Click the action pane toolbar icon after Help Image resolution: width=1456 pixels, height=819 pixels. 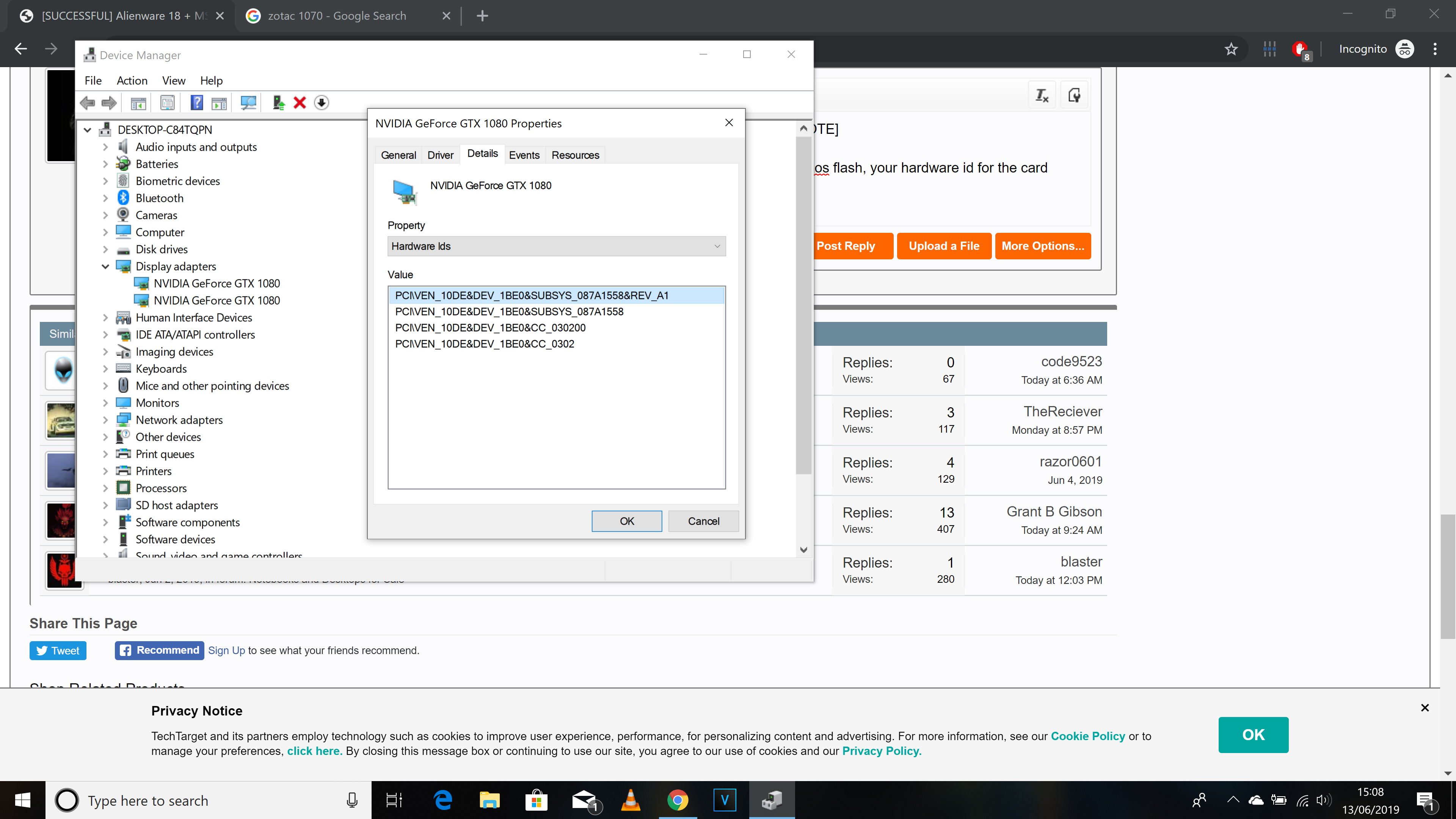tap(219, 103)
